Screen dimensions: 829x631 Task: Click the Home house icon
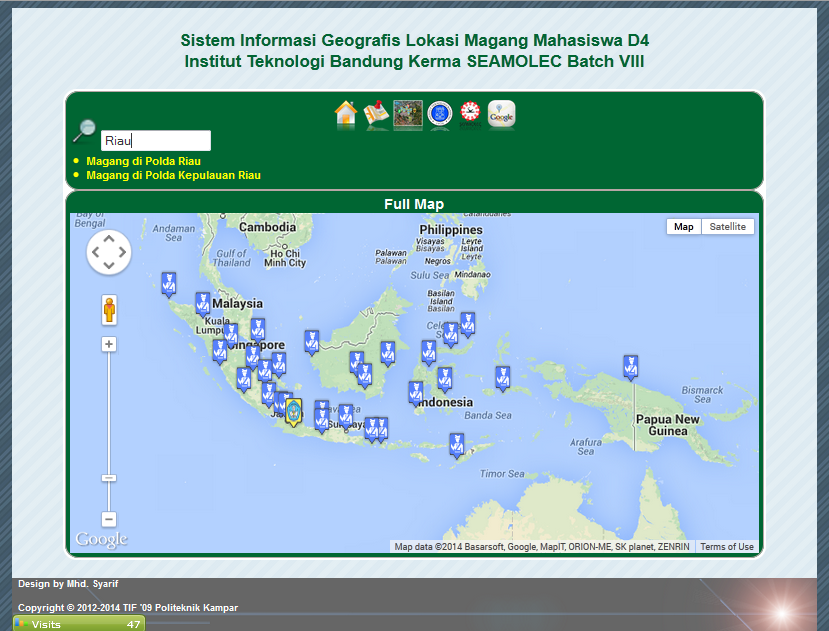click(x=346, y=114)
